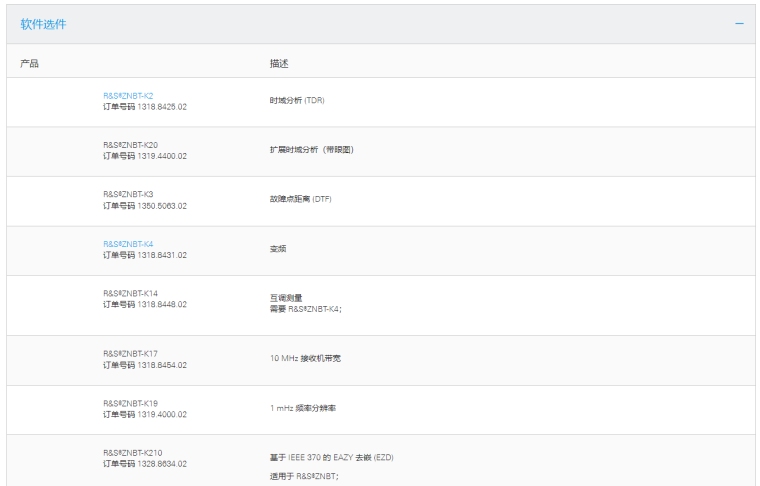Click the 产品 column header
This screenshot has height=486, width=760.
30,63
